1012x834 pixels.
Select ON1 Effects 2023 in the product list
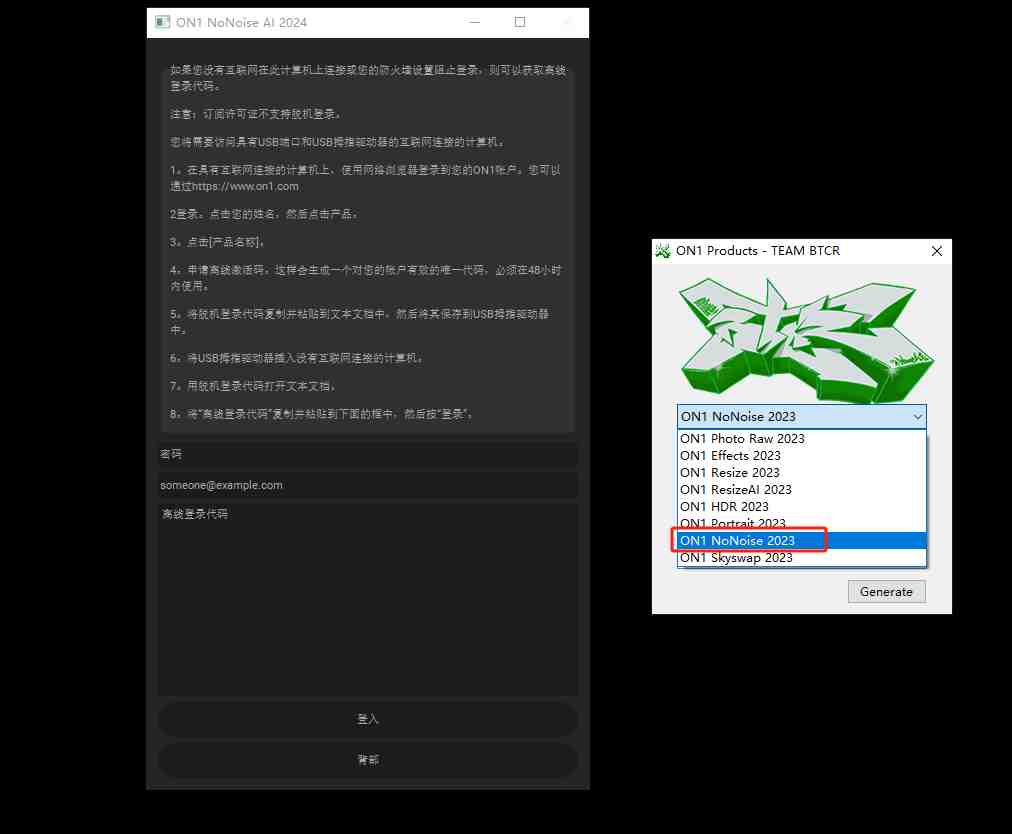[x=731, y=455]
